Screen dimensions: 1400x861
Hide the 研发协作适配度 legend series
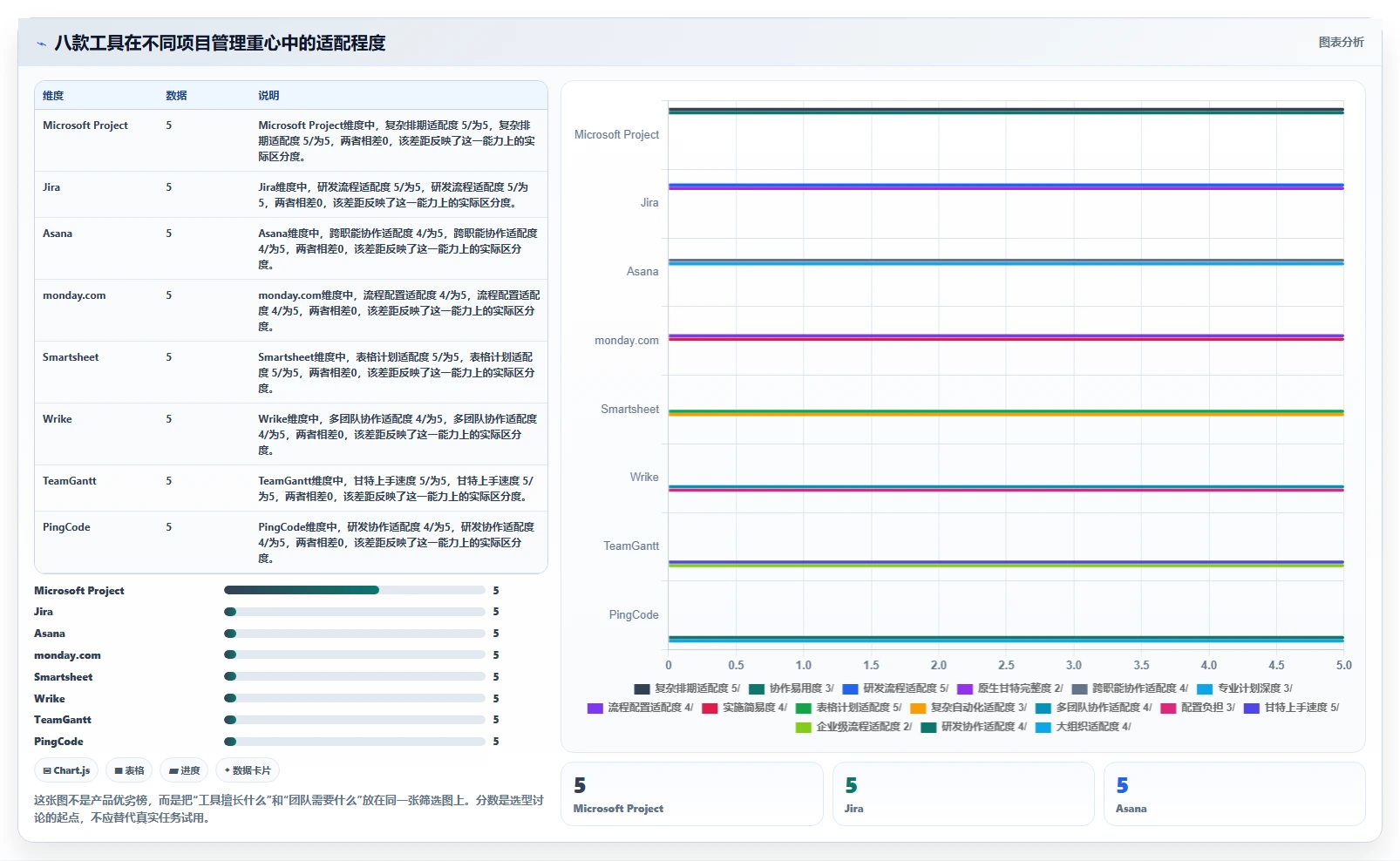[974, 727]
